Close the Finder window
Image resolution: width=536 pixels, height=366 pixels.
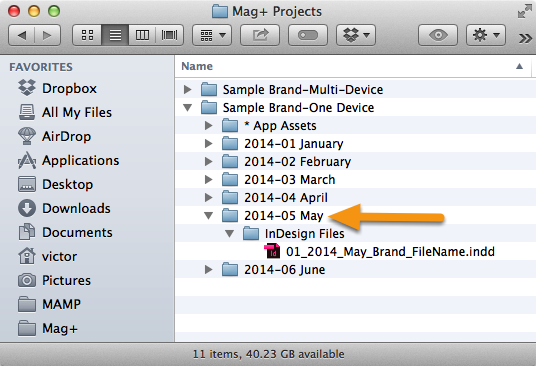pyautogui.click(x=14, y=11)
